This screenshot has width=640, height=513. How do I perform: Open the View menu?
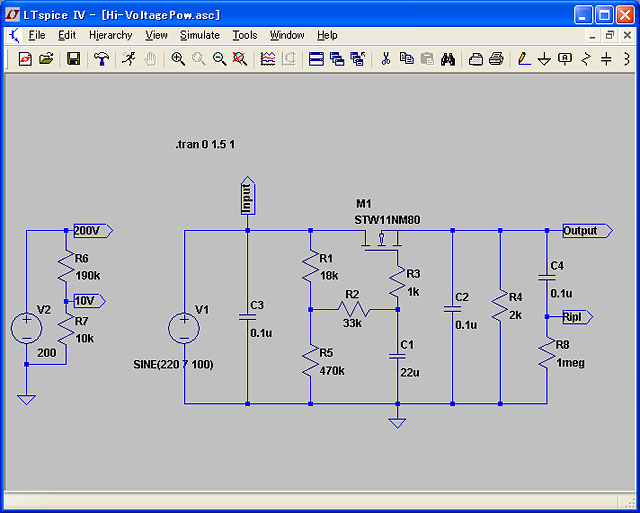[156, 36]
